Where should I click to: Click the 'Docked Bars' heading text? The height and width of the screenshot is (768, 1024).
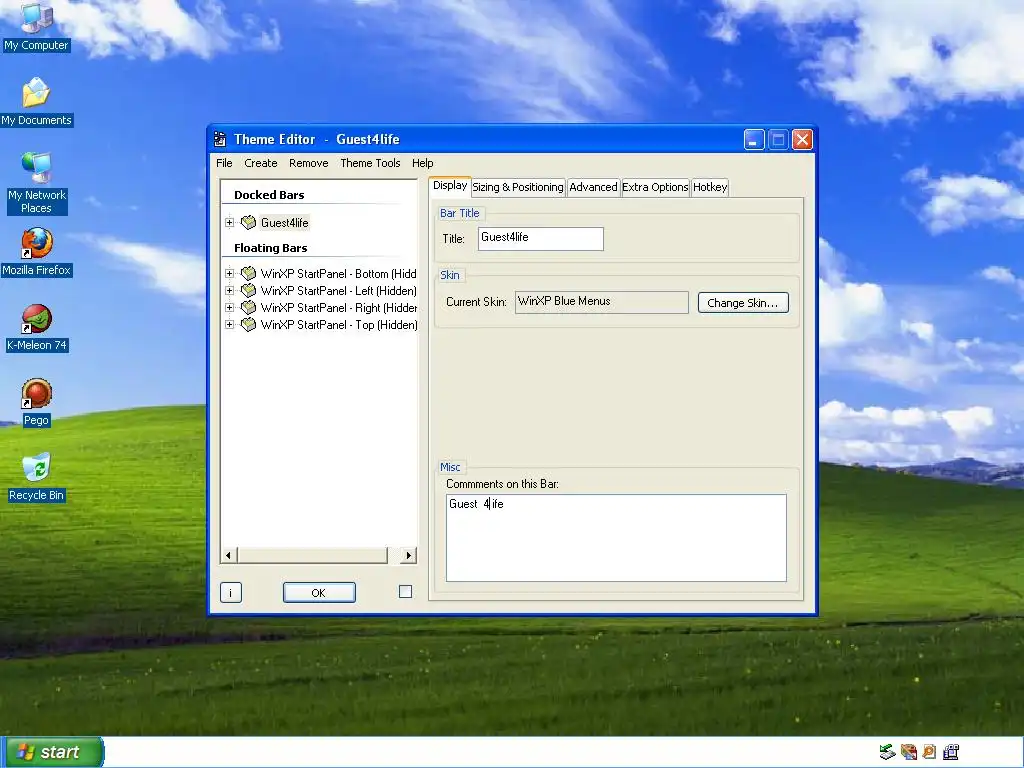(x=269, y=195)
